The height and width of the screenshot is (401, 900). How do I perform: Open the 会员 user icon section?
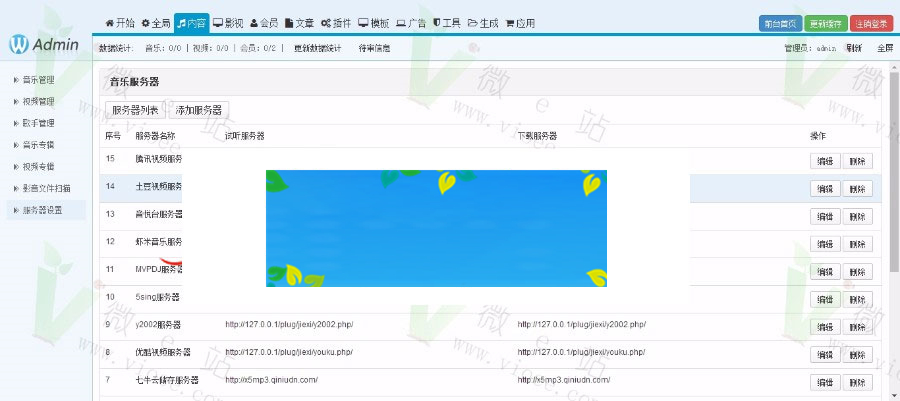(x=254, y=23)
